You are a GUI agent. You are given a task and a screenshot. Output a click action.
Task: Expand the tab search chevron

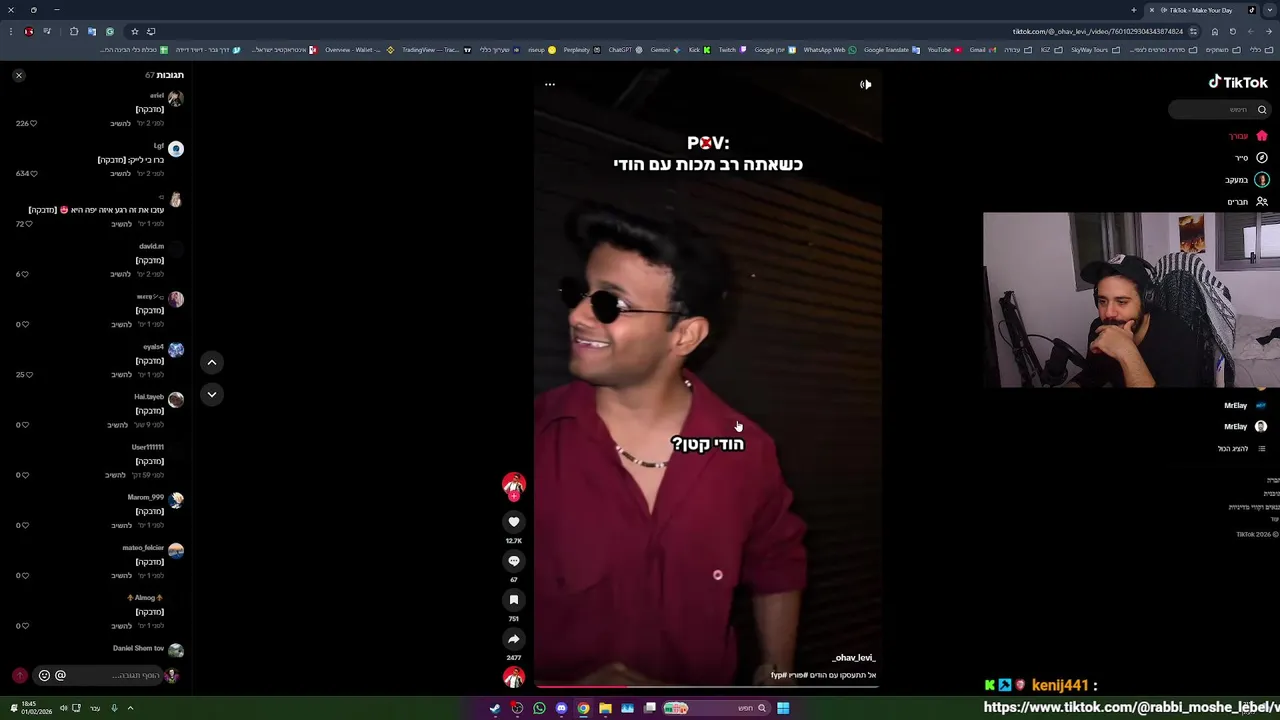1270,10
